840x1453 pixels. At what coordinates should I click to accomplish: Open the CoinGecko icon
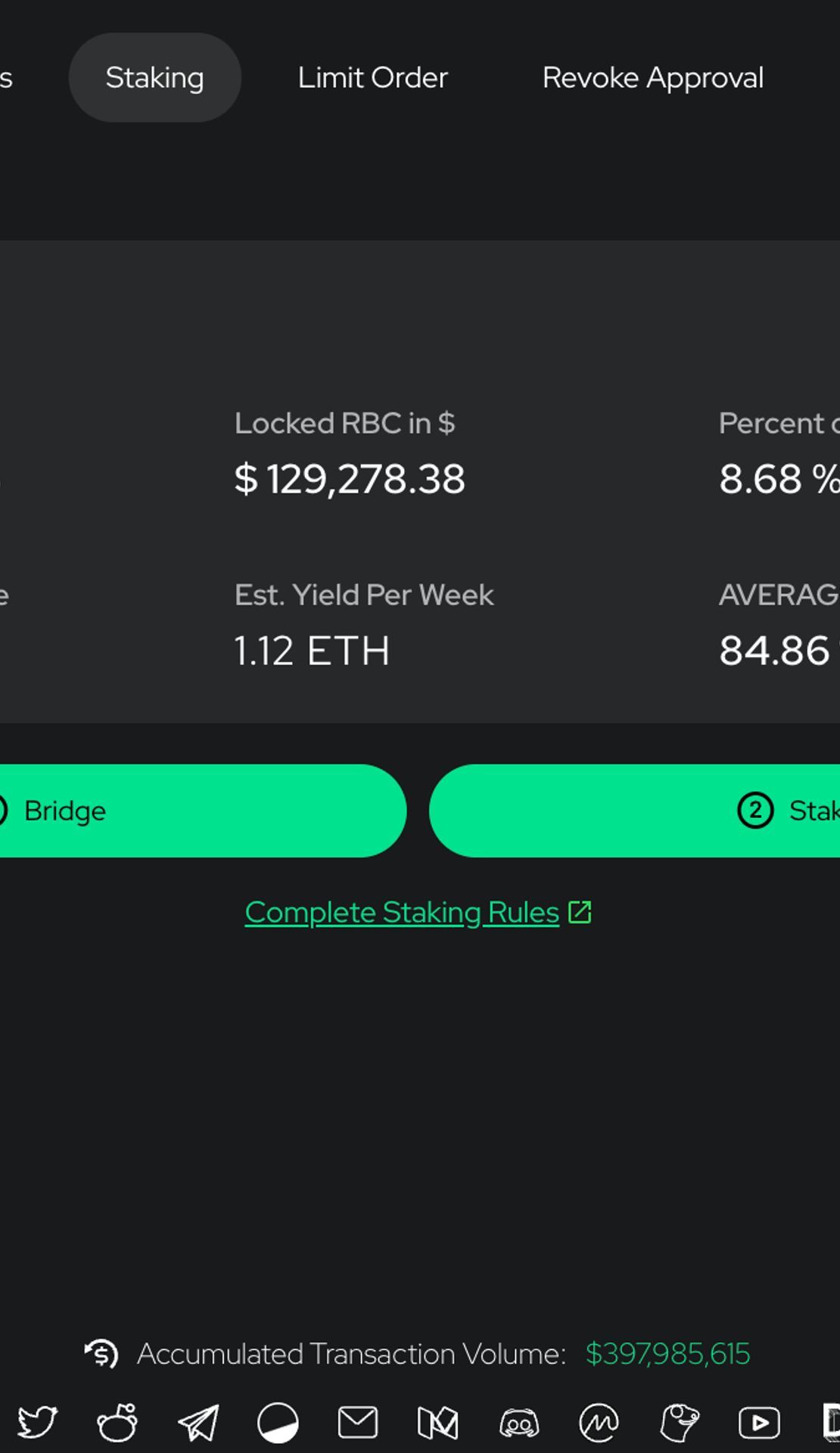point(680,1423)
